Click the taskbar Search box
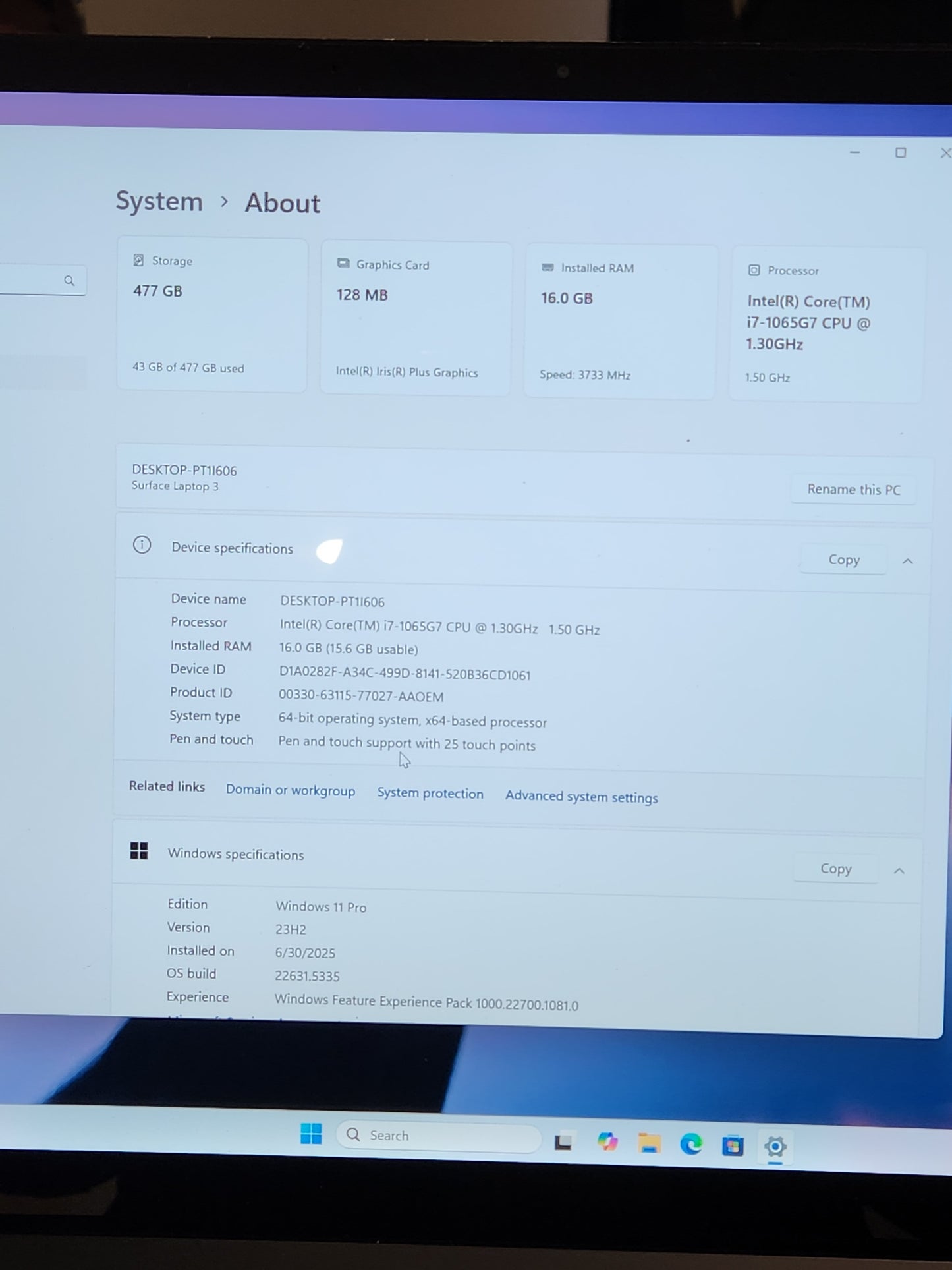Image resolution: width=952 pixels, height=1270 pixels. 438,1136
